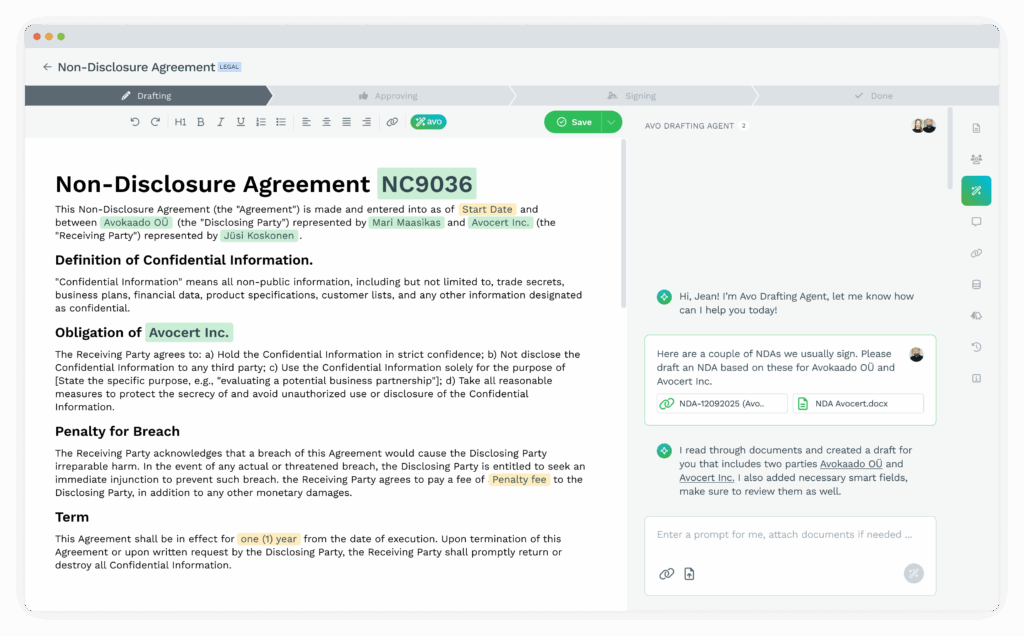This screenshot has width=1024, height=636.
Task: Open the participants panel in the sidebar
Action: point(976,159)
